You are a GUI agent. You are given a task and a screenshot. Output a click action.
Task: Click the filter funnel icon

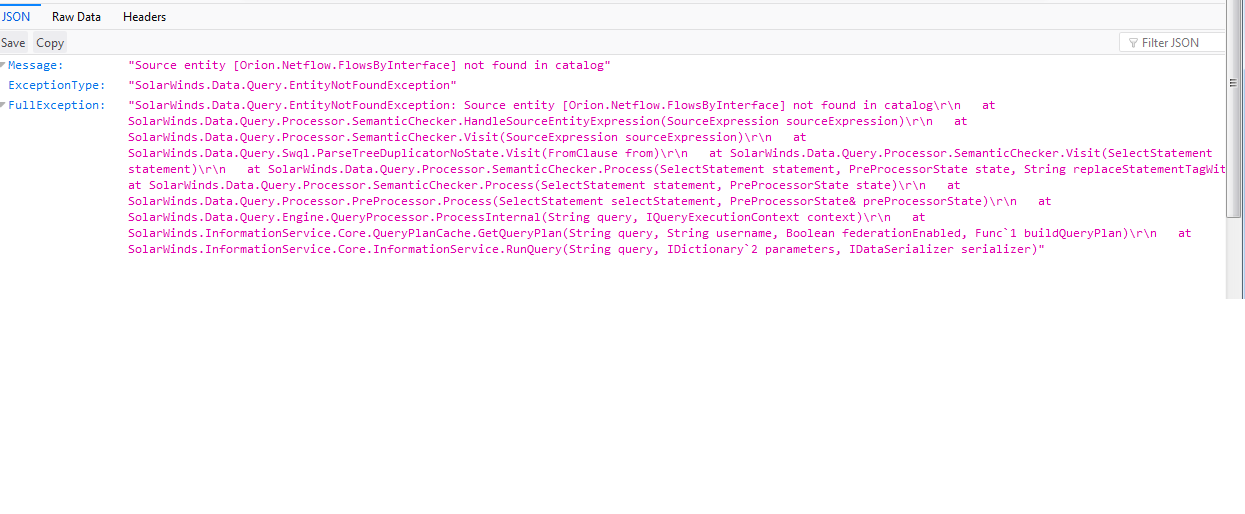tap(1133, 43)
